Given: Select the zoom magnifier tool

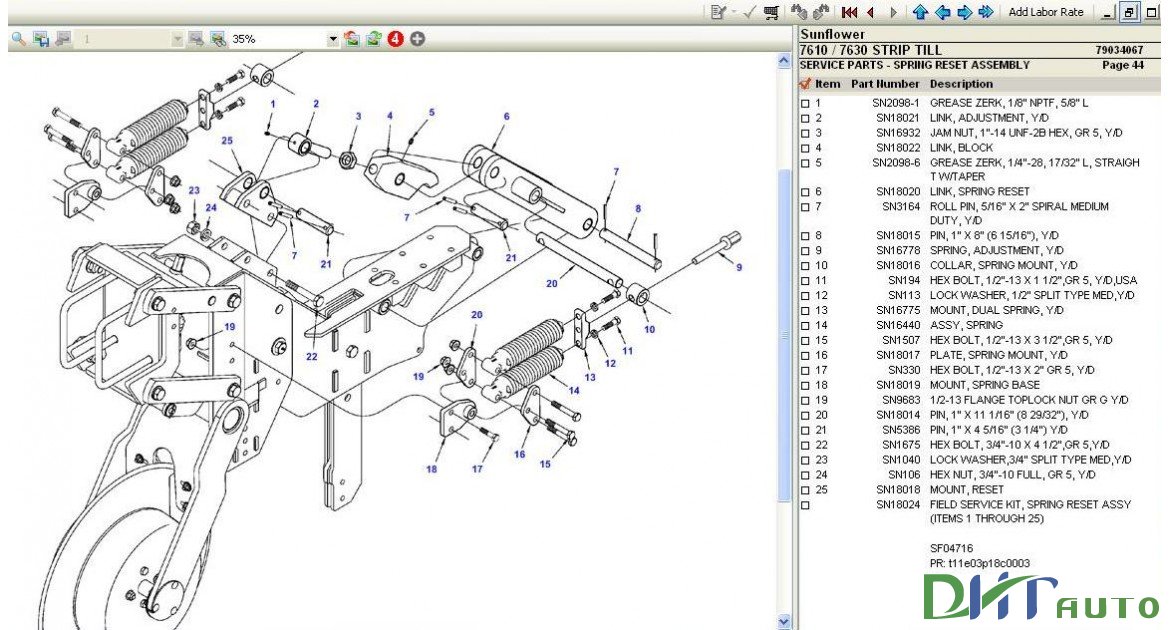Looking at the screenshot, I should [x=17, y=40].
